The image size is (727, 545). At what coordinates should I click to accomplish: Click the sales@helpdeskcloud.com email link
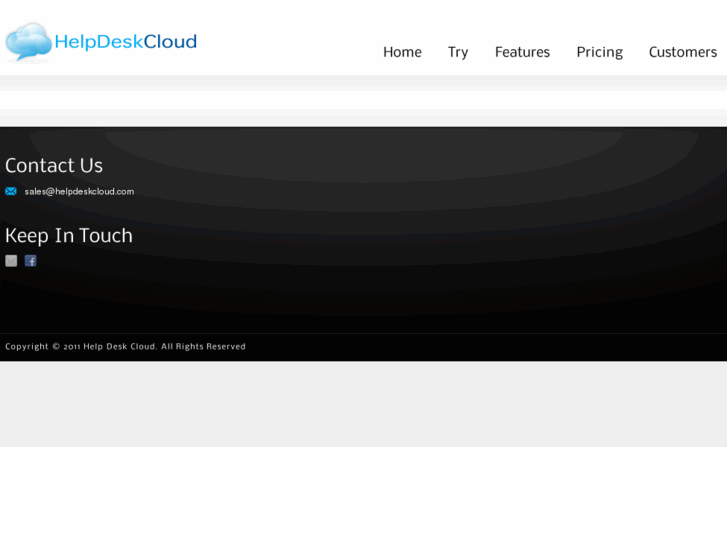79,192
